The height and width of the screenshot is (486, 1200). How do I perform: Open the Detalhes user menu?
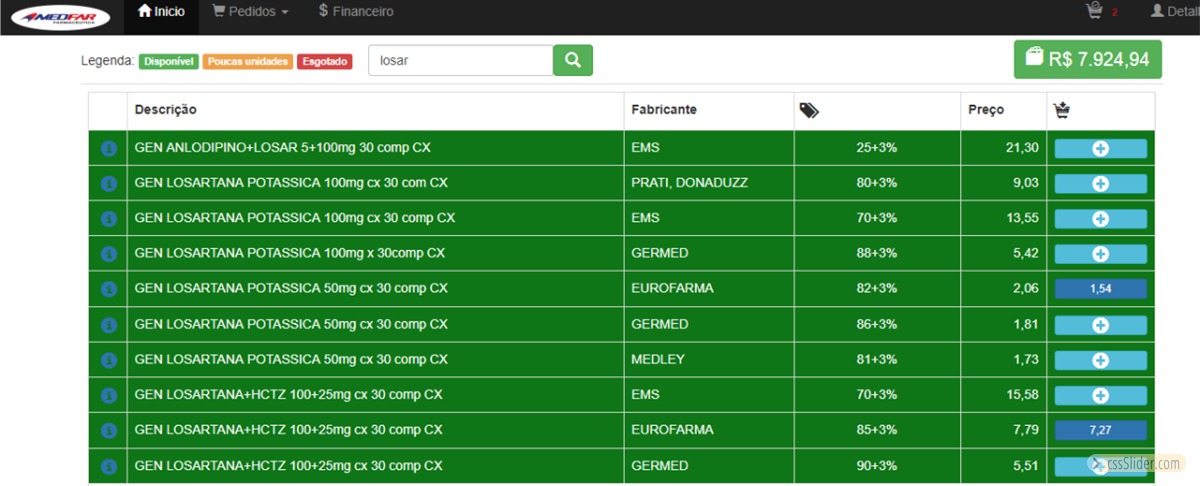coord(1175,12)
